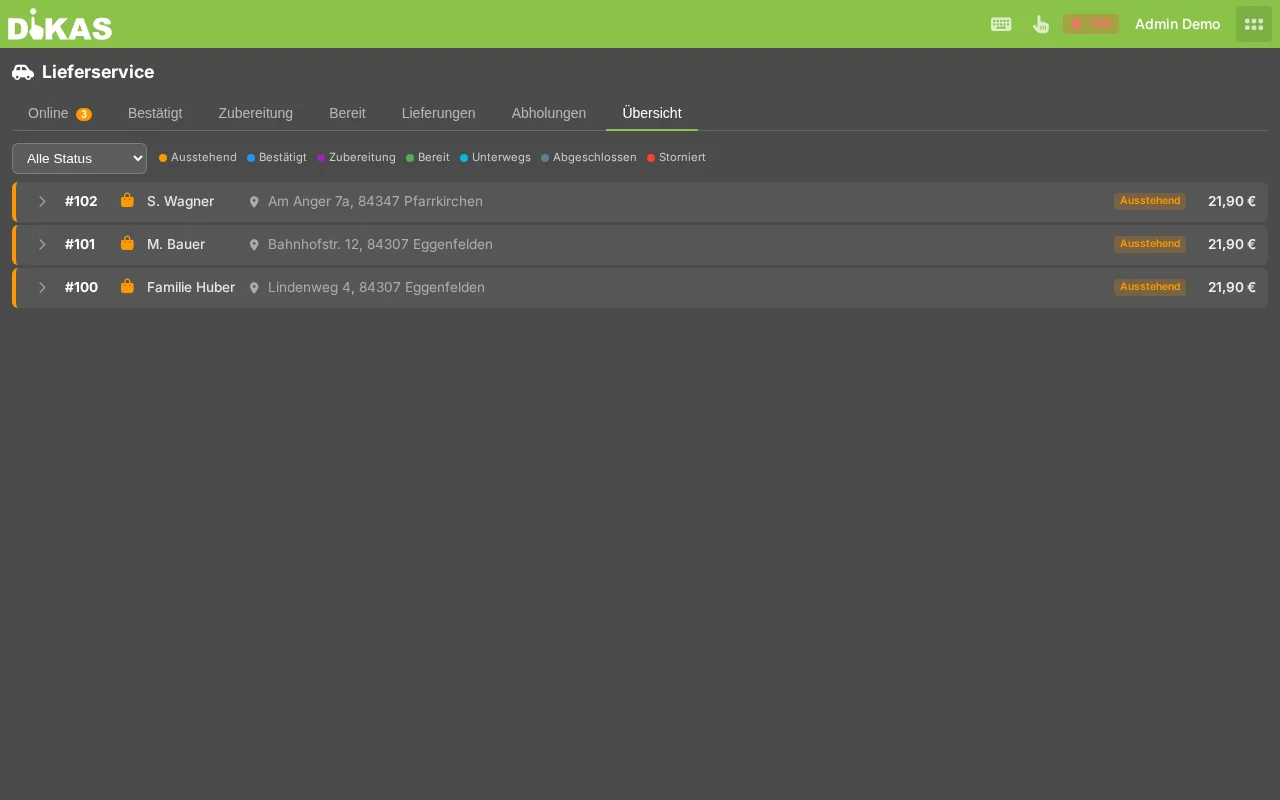
Task: Switch to the Online tab
Action: pyautogui.click(x=60, y=113)
